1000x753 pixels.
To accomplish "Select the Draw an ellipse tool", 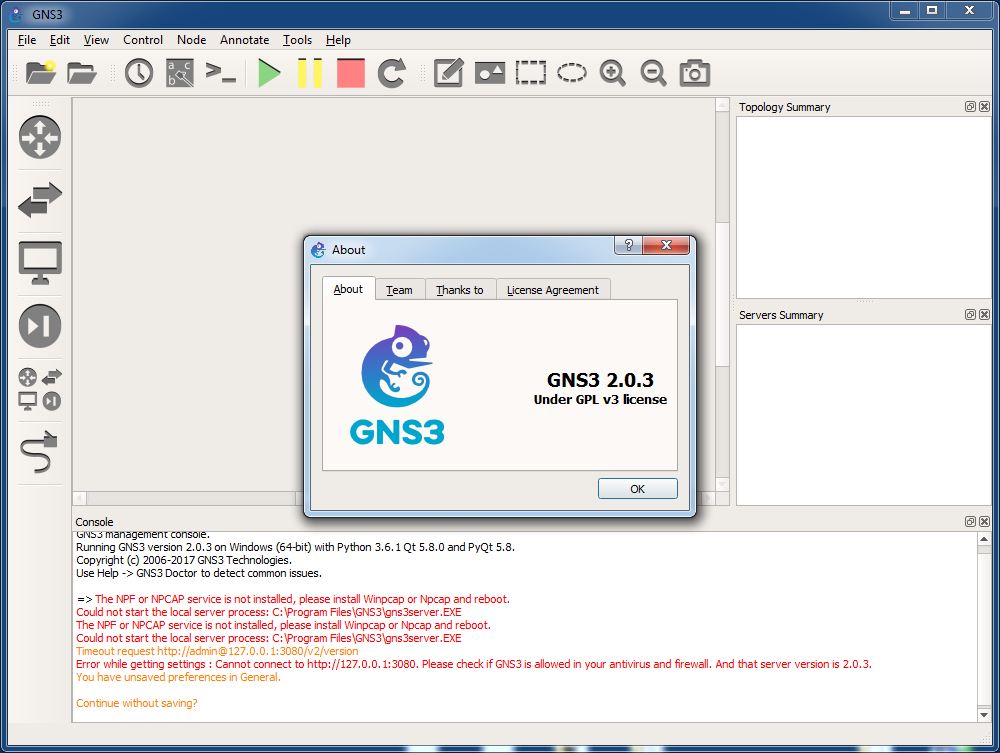I will tap(571, 73).
